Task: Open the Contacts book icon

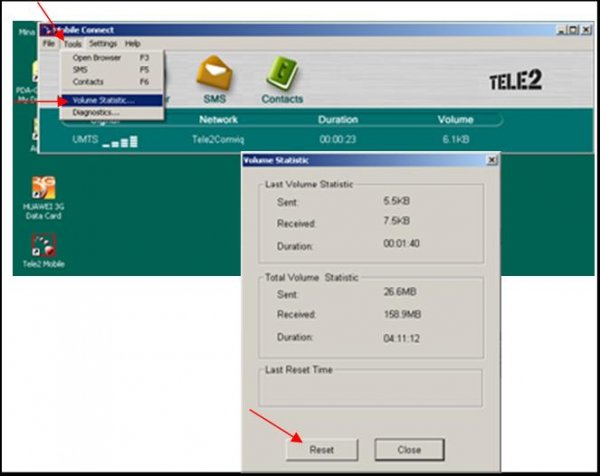Action: (x=282, y=73)
